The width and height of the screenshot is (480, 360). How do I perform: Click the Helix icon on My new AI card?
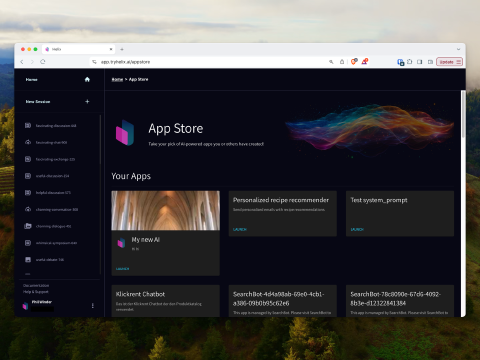121,243
